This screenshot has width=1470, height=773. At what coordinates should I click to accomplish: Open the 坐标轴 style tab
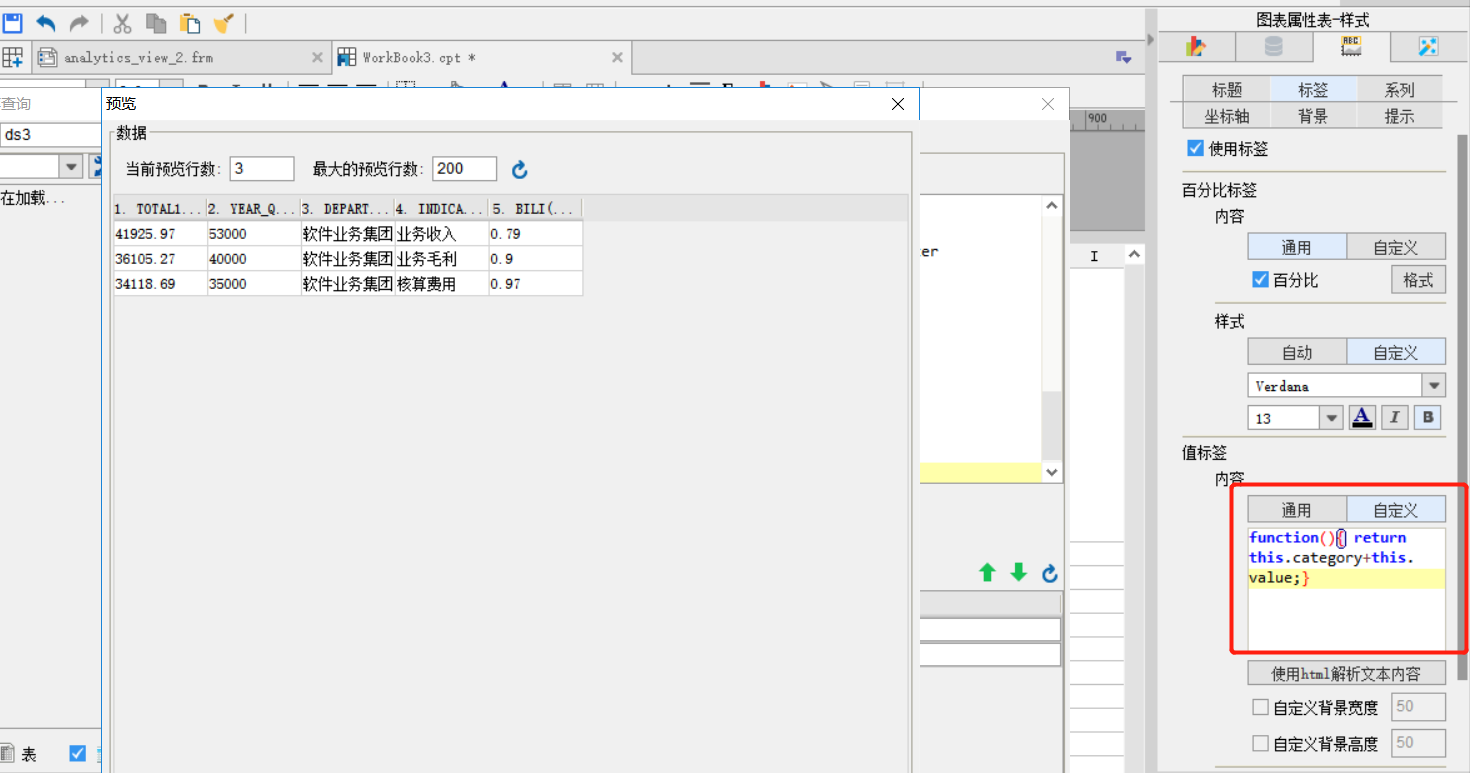[1226, 116]
